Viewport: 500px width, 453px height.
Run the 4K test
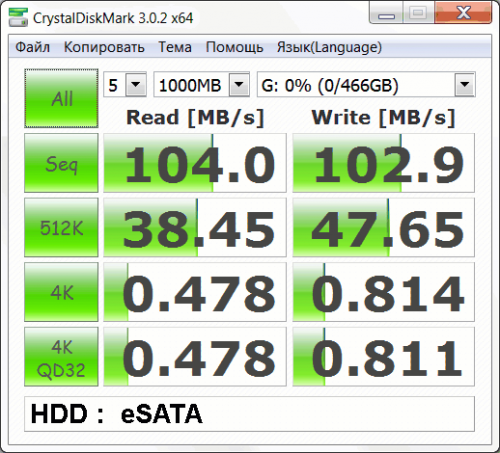(x=61, y=292)
